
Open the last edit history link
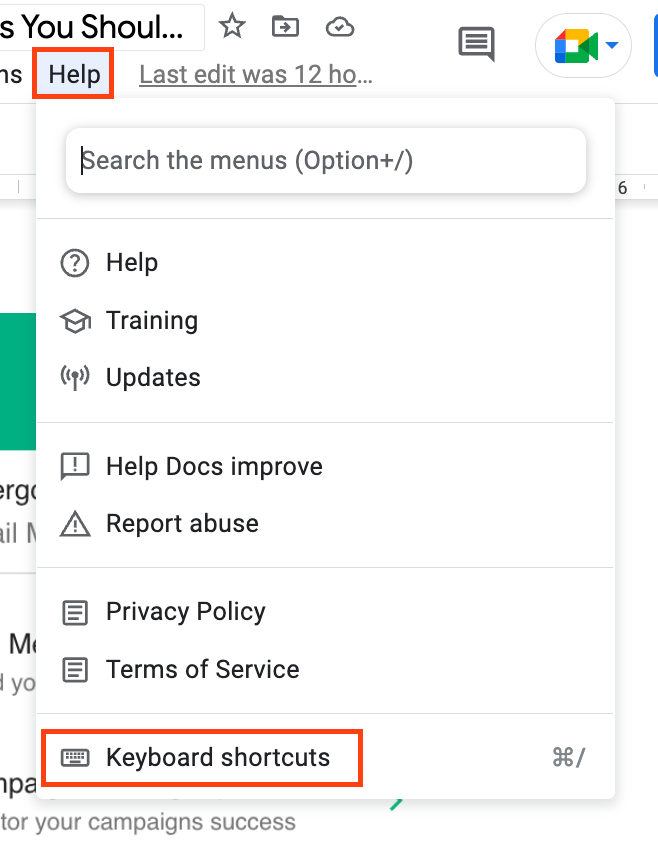[256, 74]
